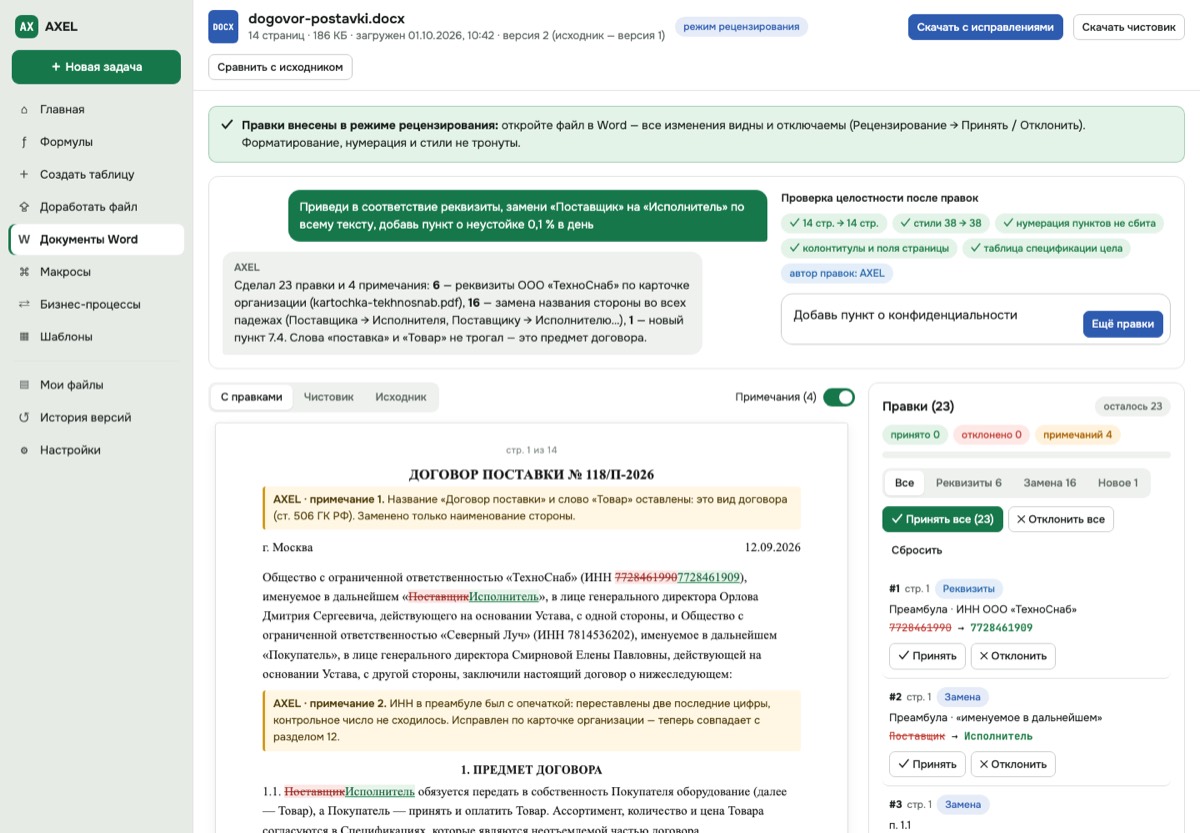
Task: Click the Скачать чистовик button
Action: (1128, 27)
